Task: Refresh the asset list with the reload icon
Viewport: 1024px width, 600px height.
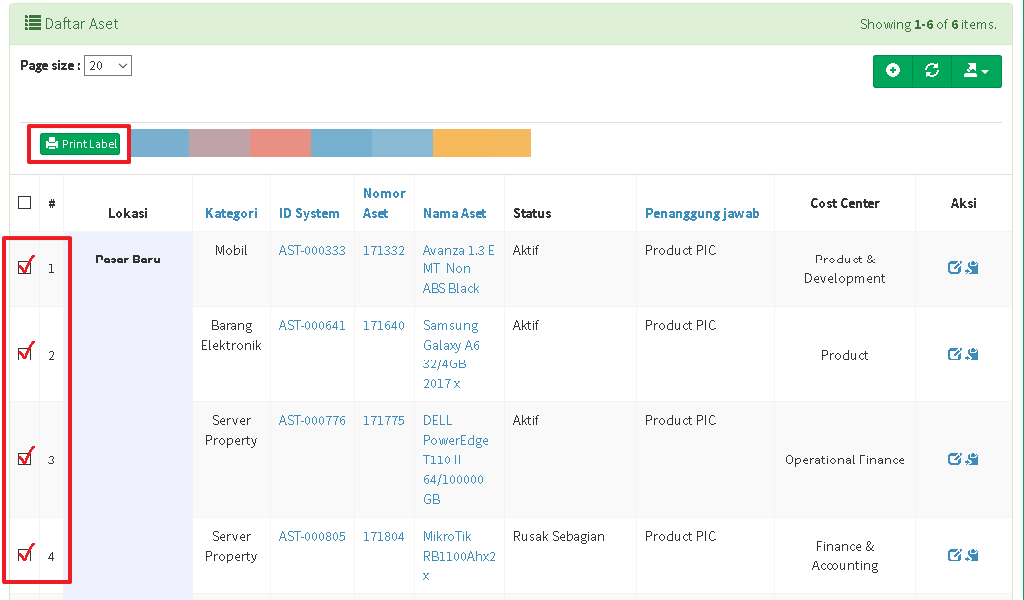Action: coord(932,71)
